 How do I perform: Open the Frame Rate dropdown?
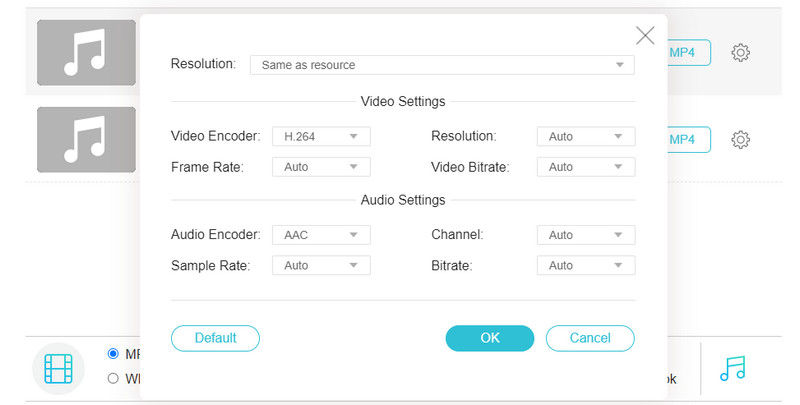click(321, 167)
